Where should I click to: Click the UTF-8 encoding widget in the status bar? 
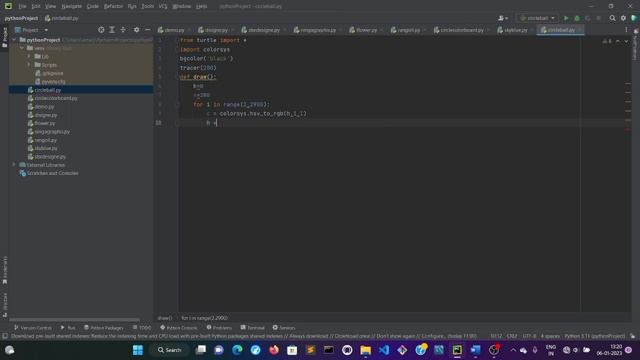click(529, 336)
